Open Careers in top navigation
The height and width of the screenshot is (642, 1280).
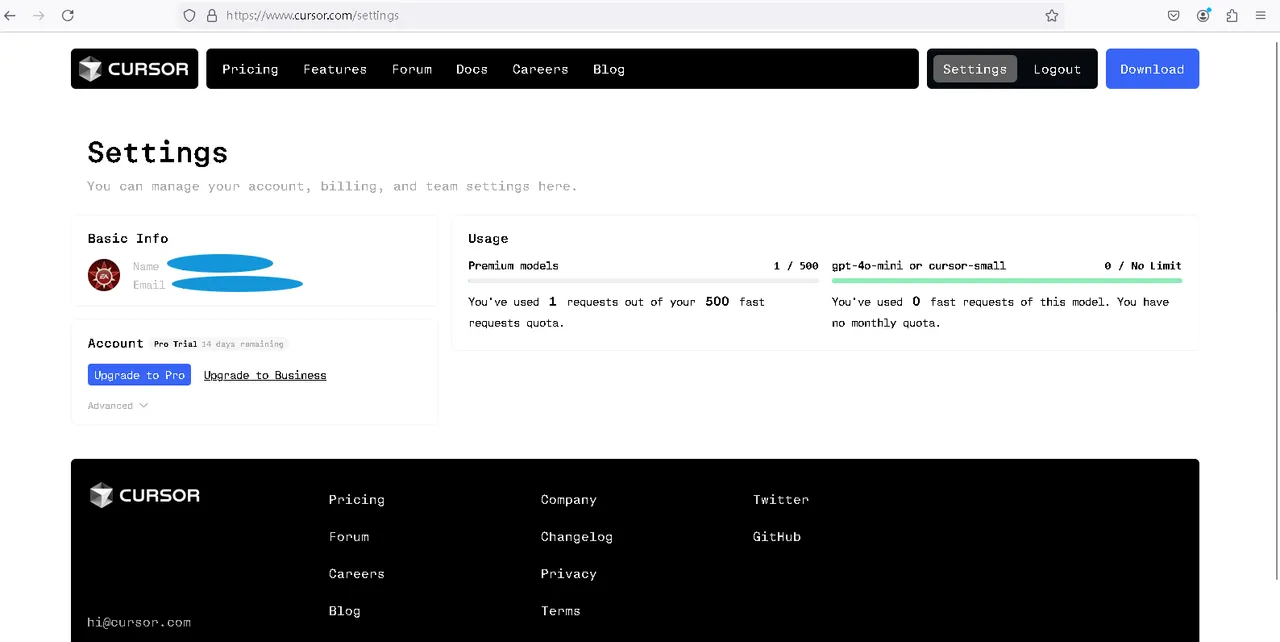540,69
